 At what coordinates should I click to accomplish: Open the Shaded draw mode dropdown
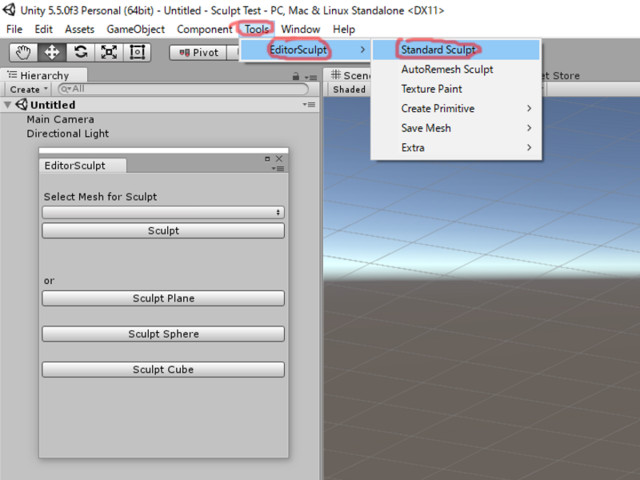(x=349, y=89)
